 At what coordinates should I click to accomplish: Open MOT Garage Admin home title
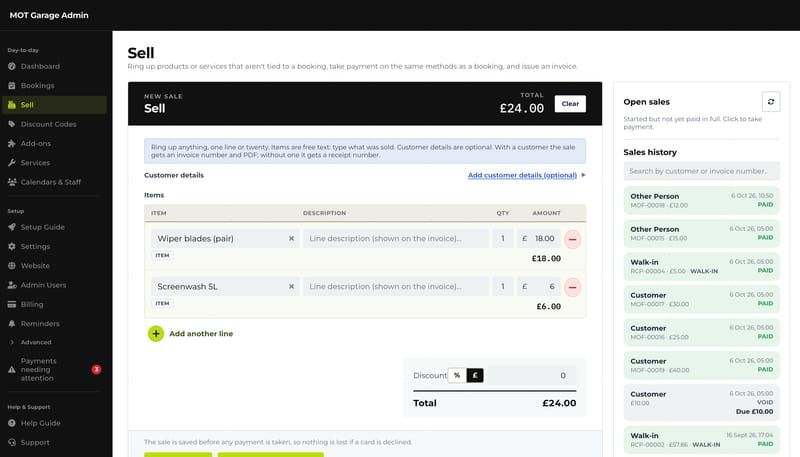point(49,15)
